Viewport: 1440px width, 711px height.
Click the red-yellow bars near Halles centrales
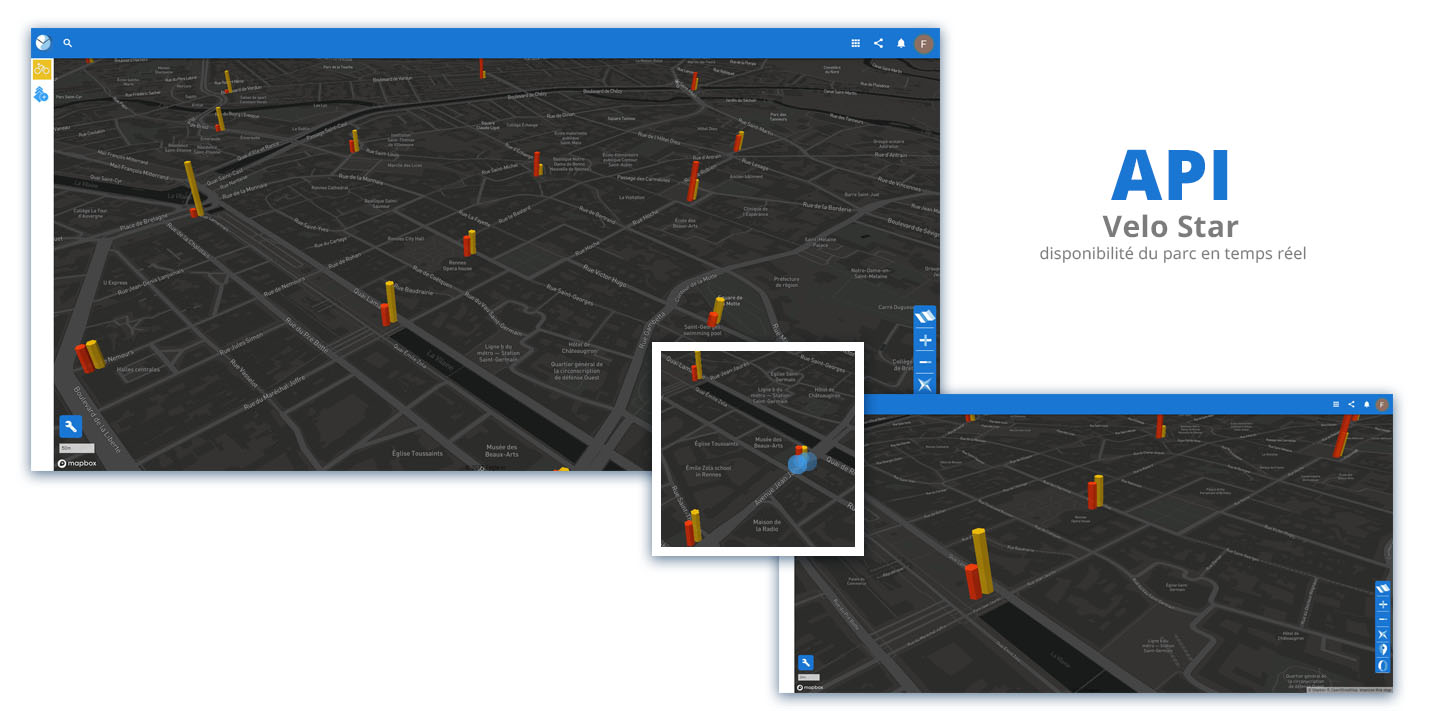(90, 356)
